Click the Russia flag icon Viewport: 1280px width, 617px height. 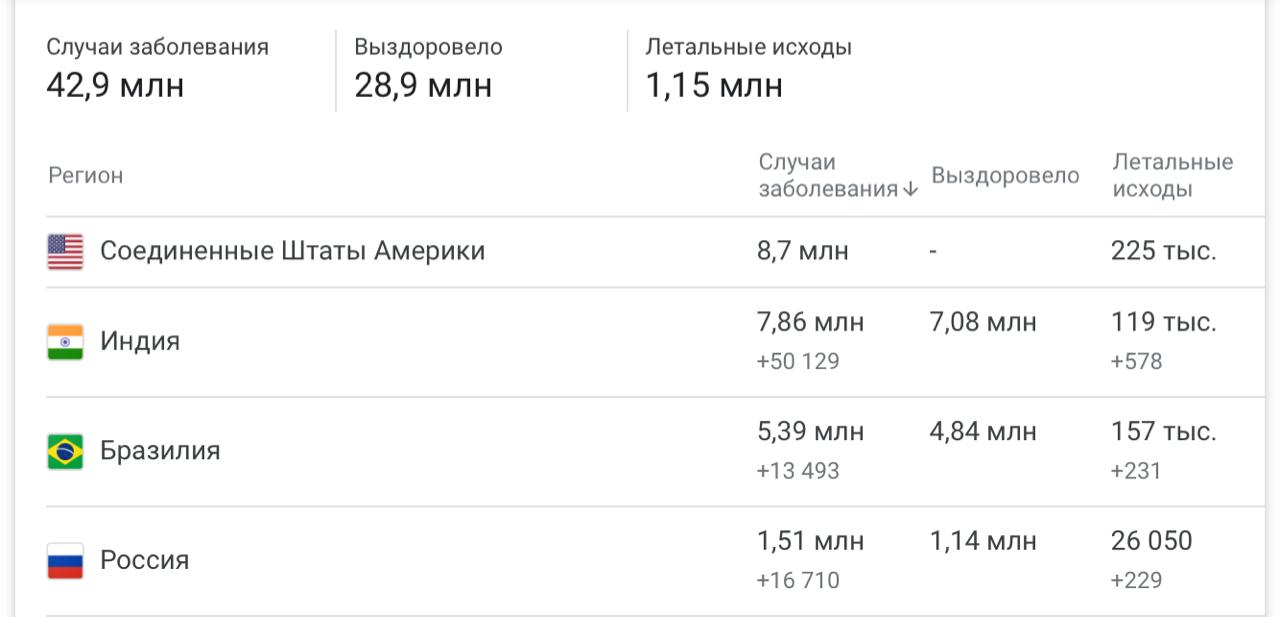(65, 561)
